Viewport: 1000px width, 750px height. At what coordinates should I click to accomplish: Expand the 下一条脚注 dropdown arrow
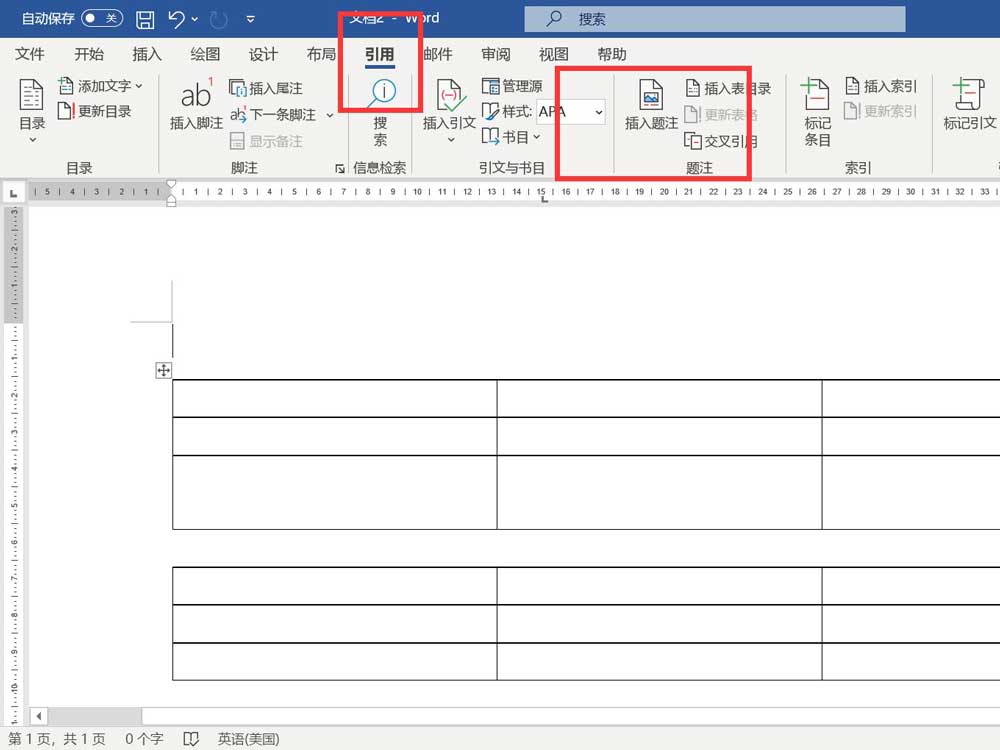[330, 115]
